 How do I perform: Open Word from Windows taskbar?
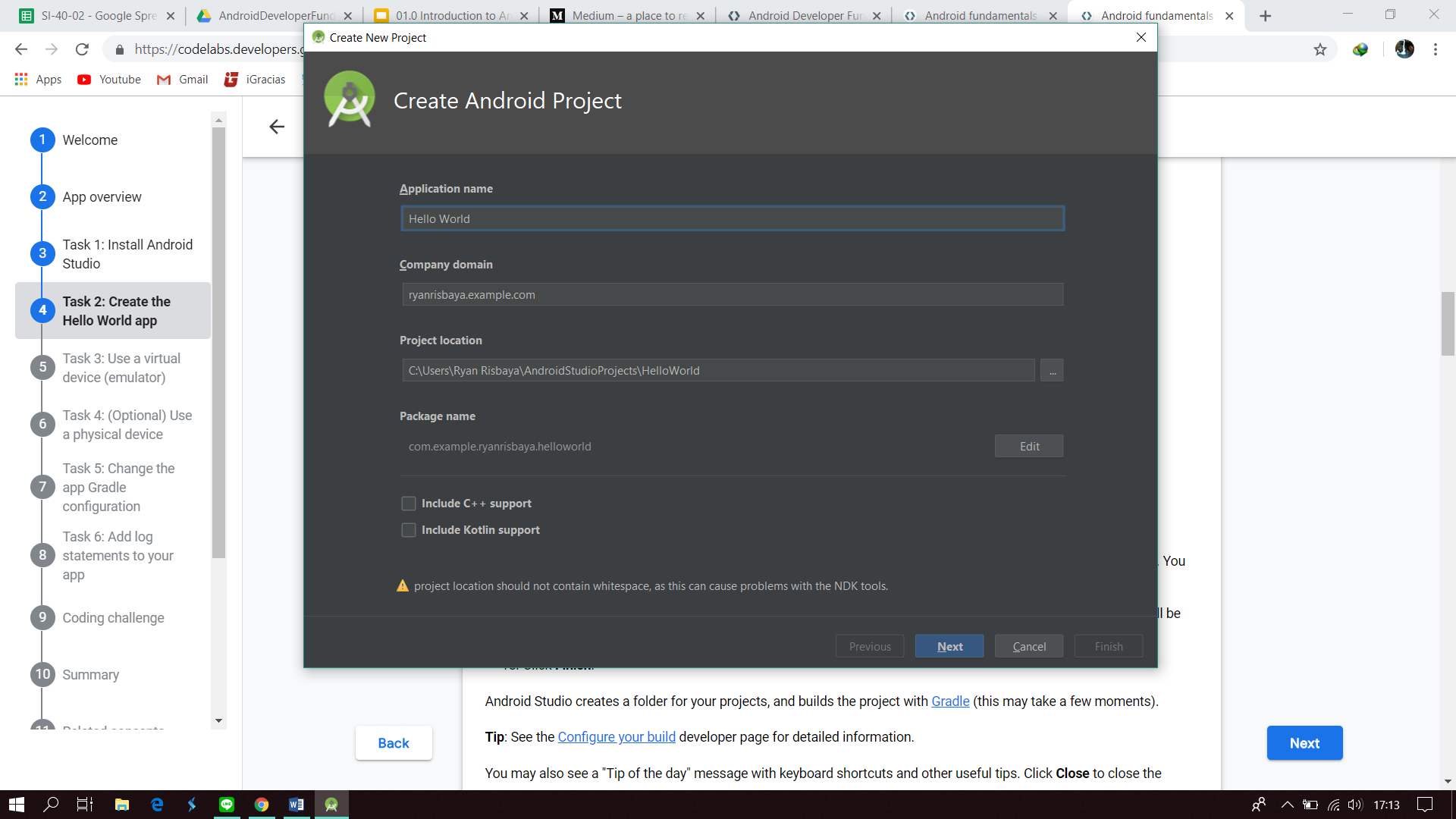click(x=297, y=805)
